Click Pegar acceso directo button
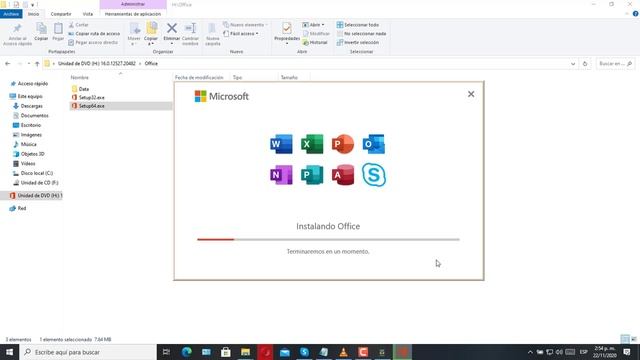This screenshot has height=360, width=640. tap(93, 42)
